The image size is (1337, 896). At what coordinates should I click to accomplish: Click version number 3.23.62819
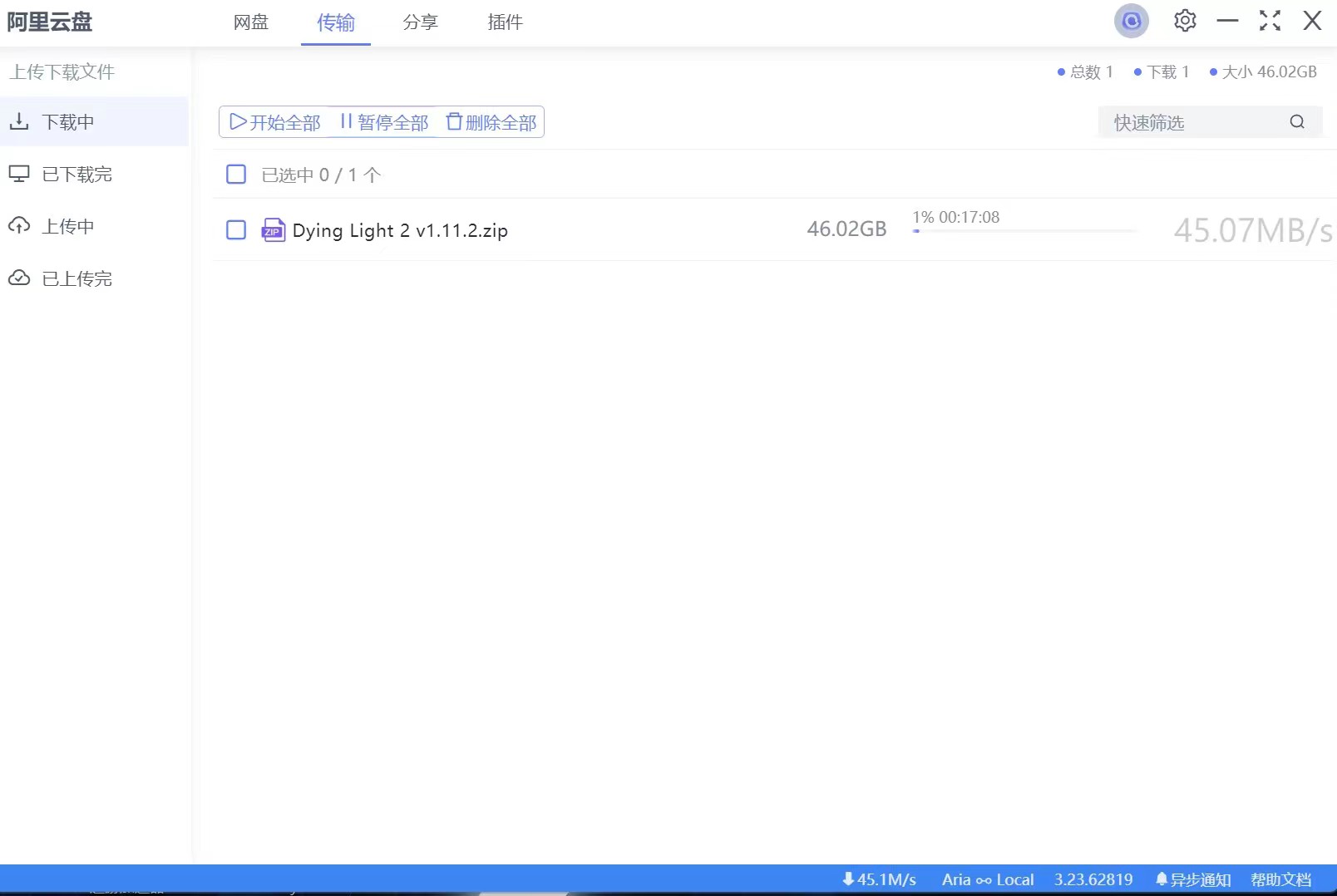1093,879
